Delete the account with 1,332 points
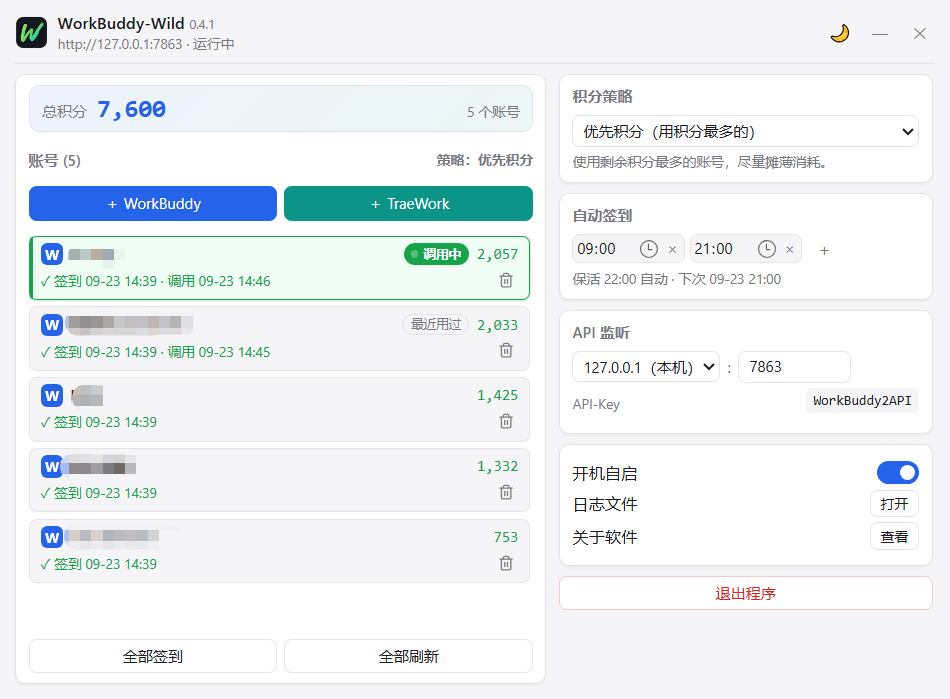Image resolution: width=950 pixels, height=699 pixels. pos(506,492)
